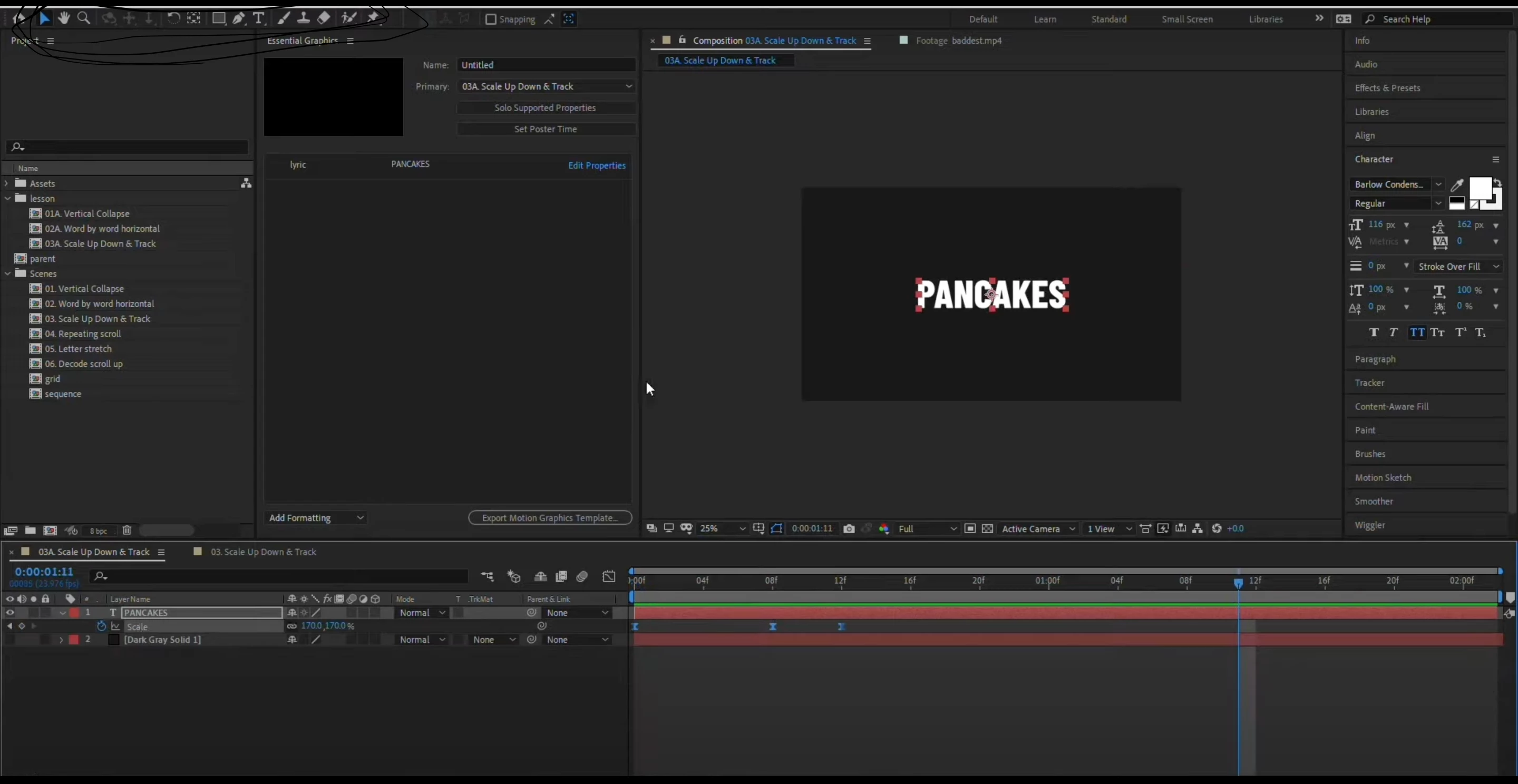This screenshot has height=784, width=1518.
Task: Enable the Snapping checkbox
Action: (x=490, y=19)
